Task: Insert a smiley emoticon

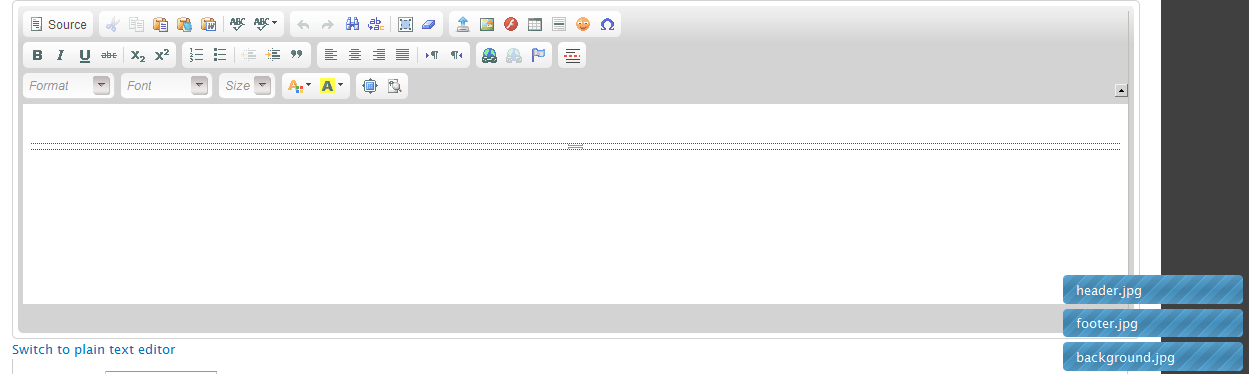Action: pos(583,24)
